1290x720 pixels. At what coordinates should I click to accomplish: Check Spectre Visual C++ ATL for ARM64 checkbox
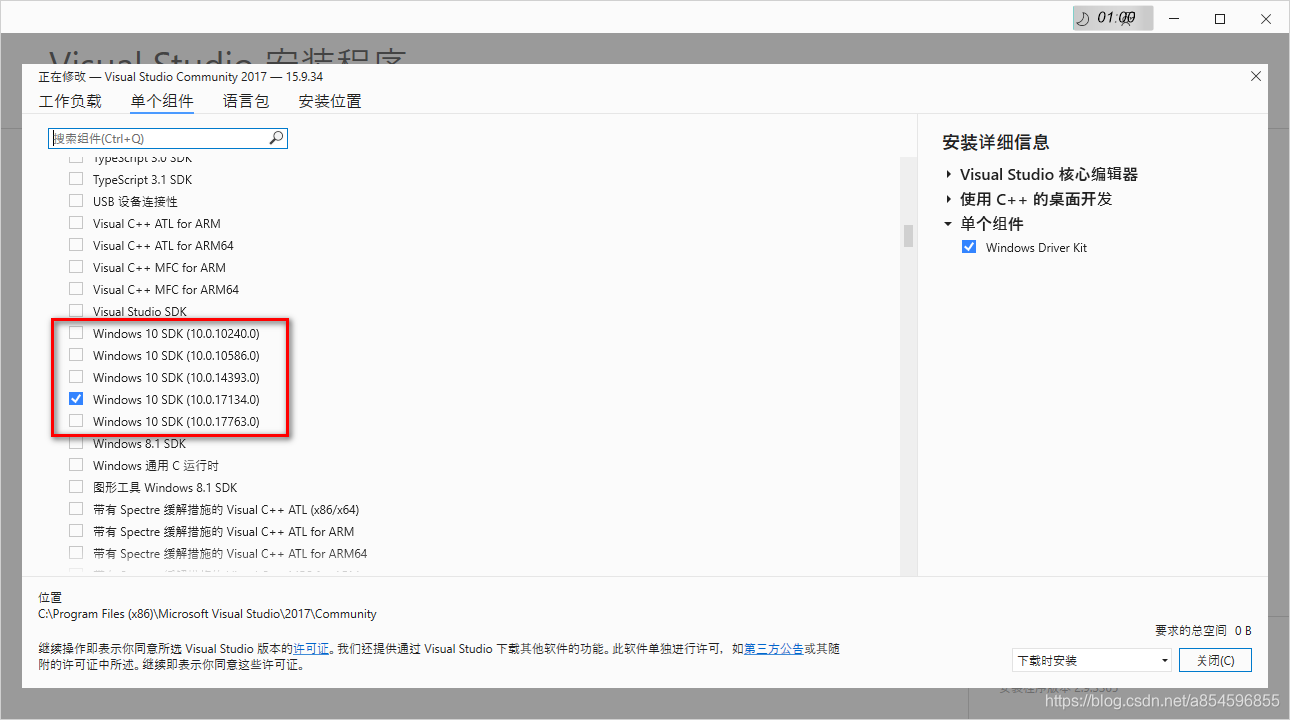(x=76, y=553)
